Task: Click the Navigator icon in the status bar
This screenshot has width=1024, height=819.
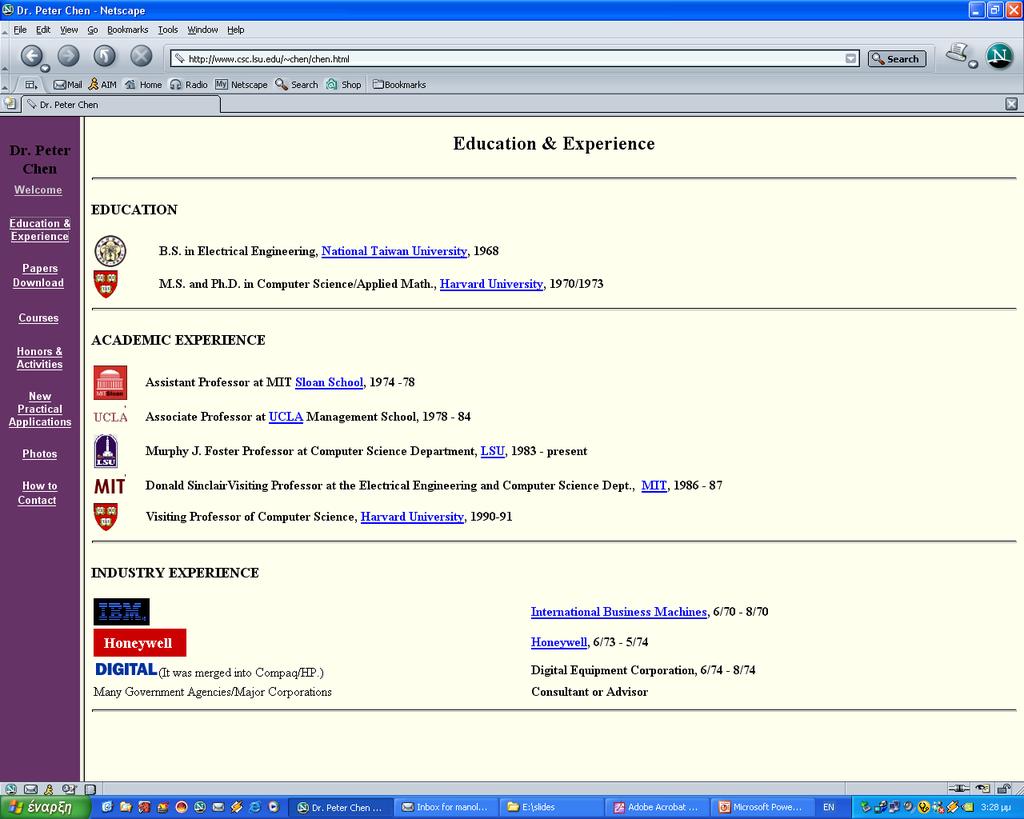Action: [10, 789]
